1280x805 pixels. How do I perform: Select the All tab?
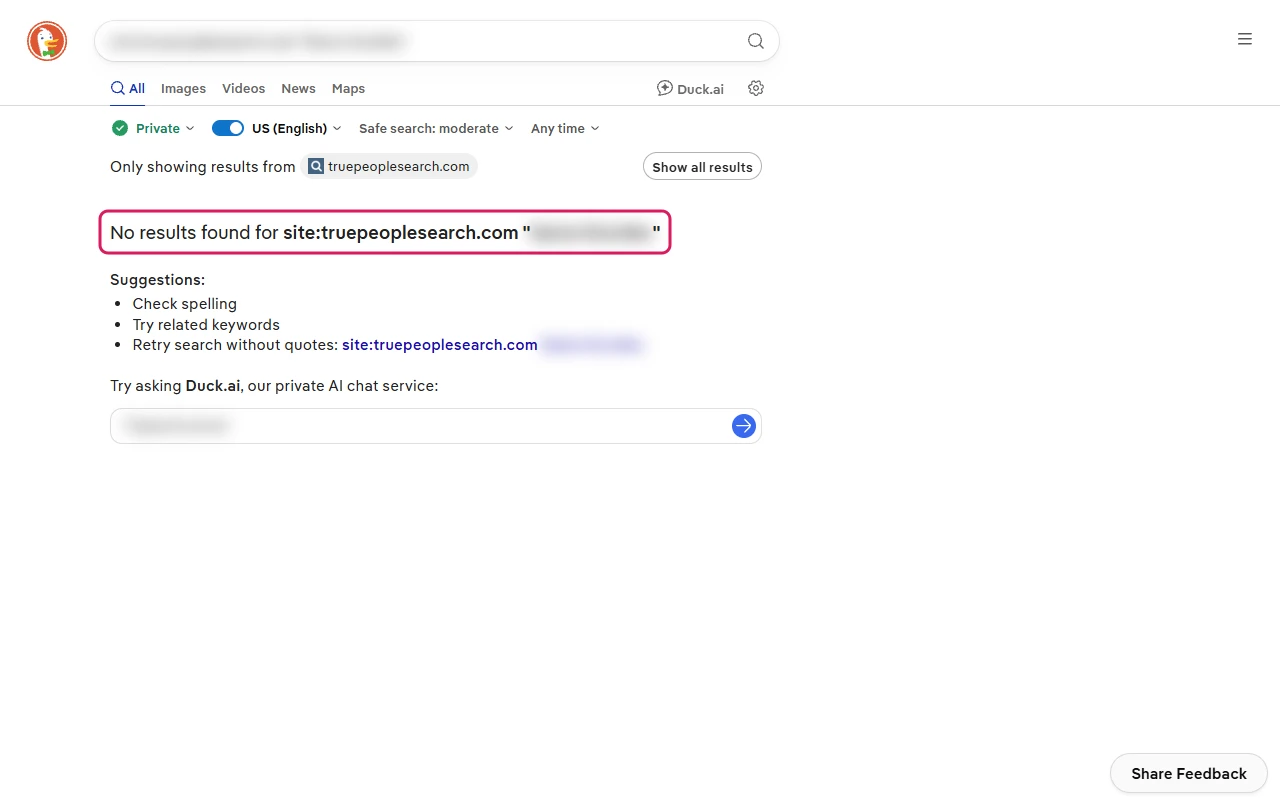[x=128, y=88]
